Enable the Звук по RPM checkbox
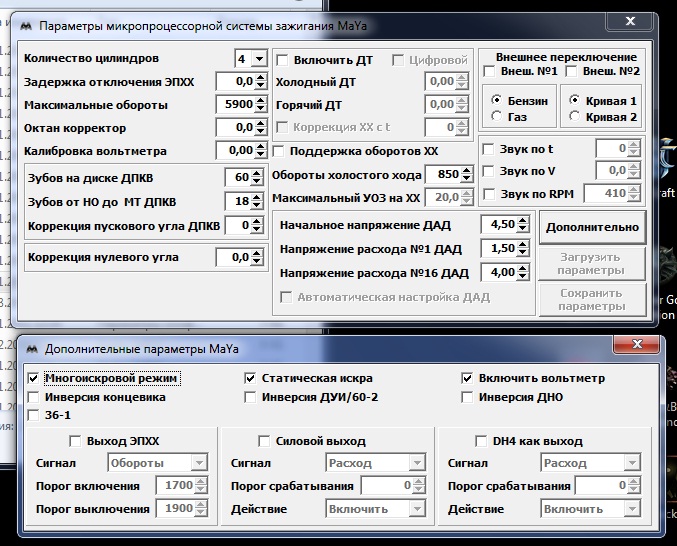The image size is (677, 546). [x=489, y=194]
